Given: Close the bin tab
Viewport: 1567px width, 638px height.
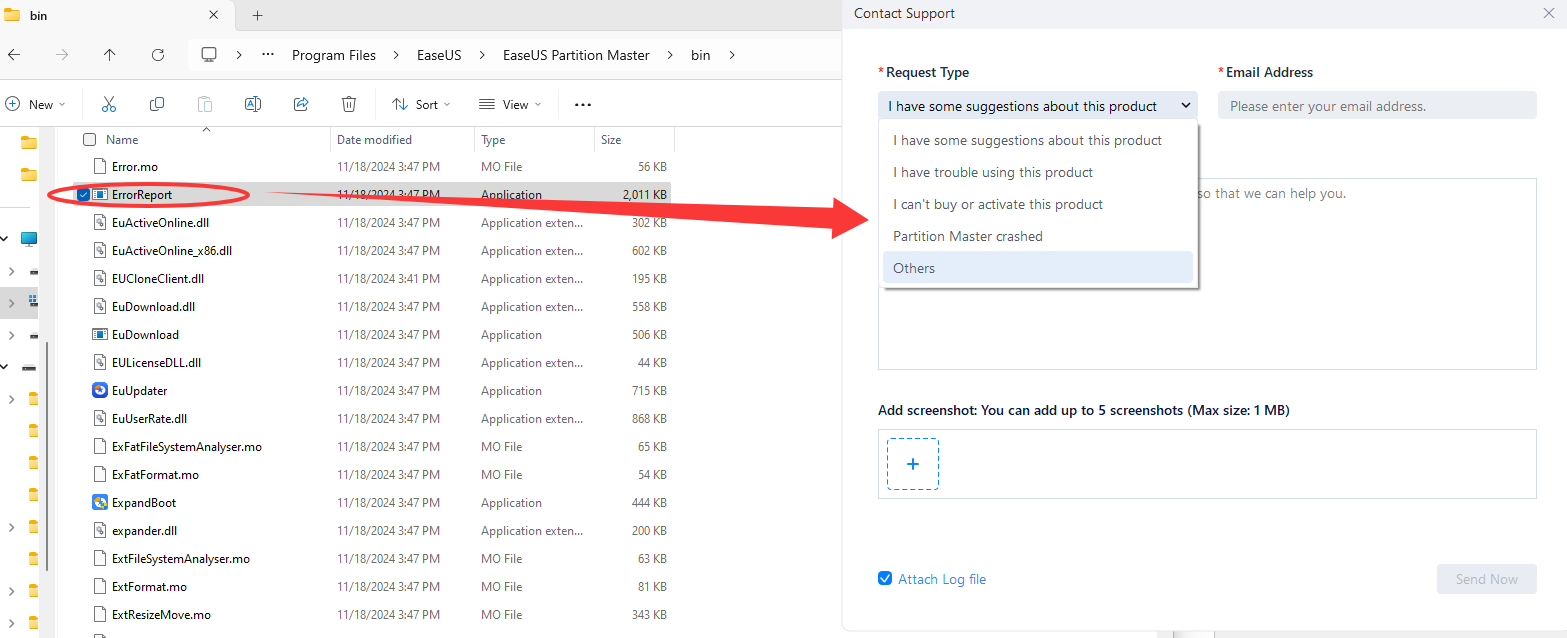Looking at the screenshot, I should pyautogui.click(x=214, y=16).
